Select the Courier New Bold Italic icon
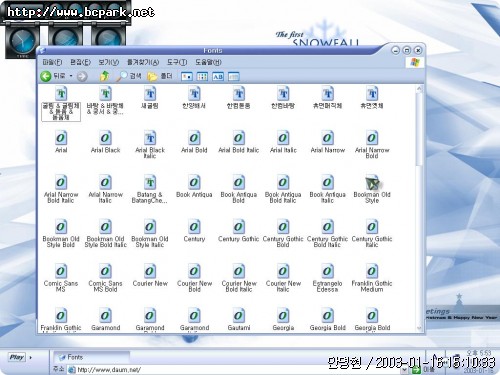Image resolution: width=500 pixels, height=375 pixels. (239, 271)
